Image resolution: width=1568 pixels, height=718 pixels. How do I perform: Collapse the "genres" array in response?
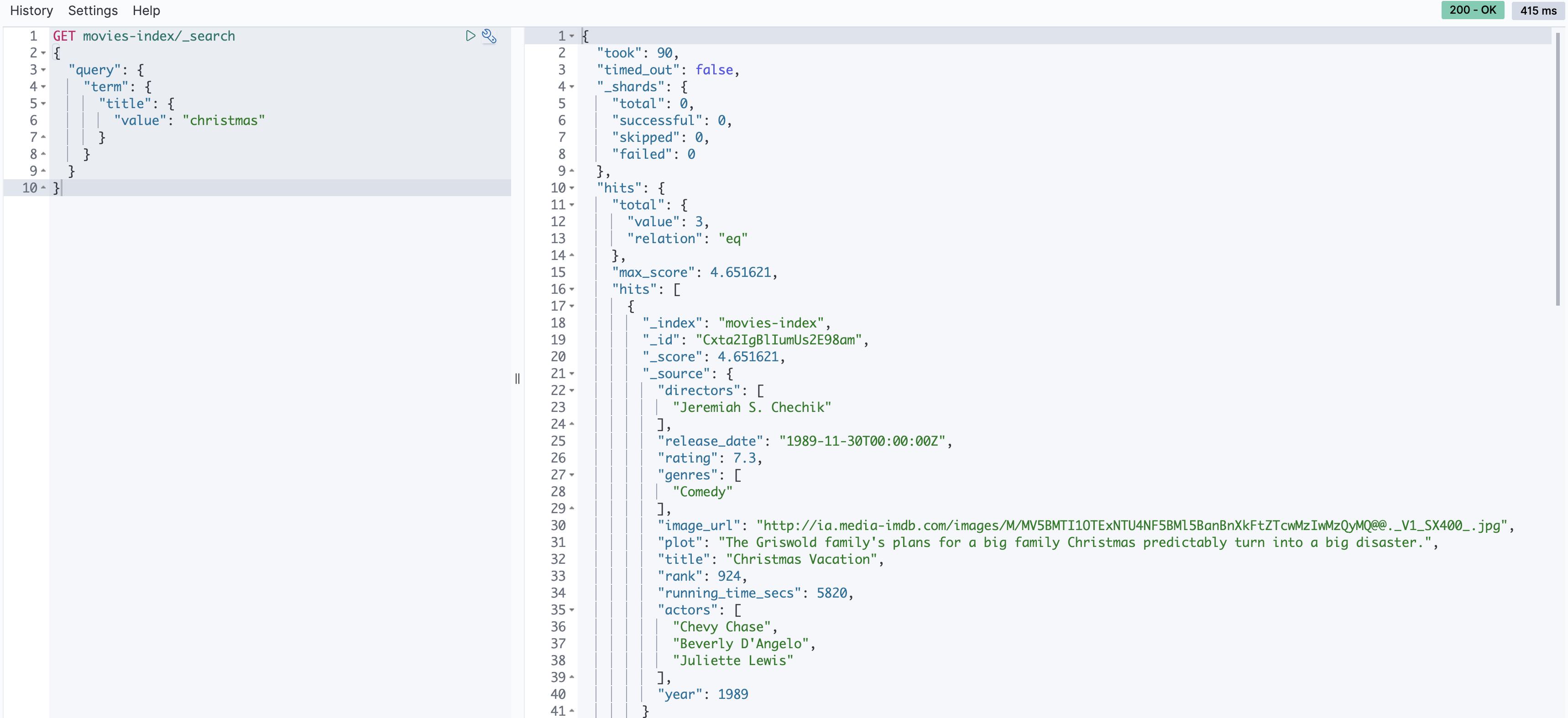click(572, 474)
